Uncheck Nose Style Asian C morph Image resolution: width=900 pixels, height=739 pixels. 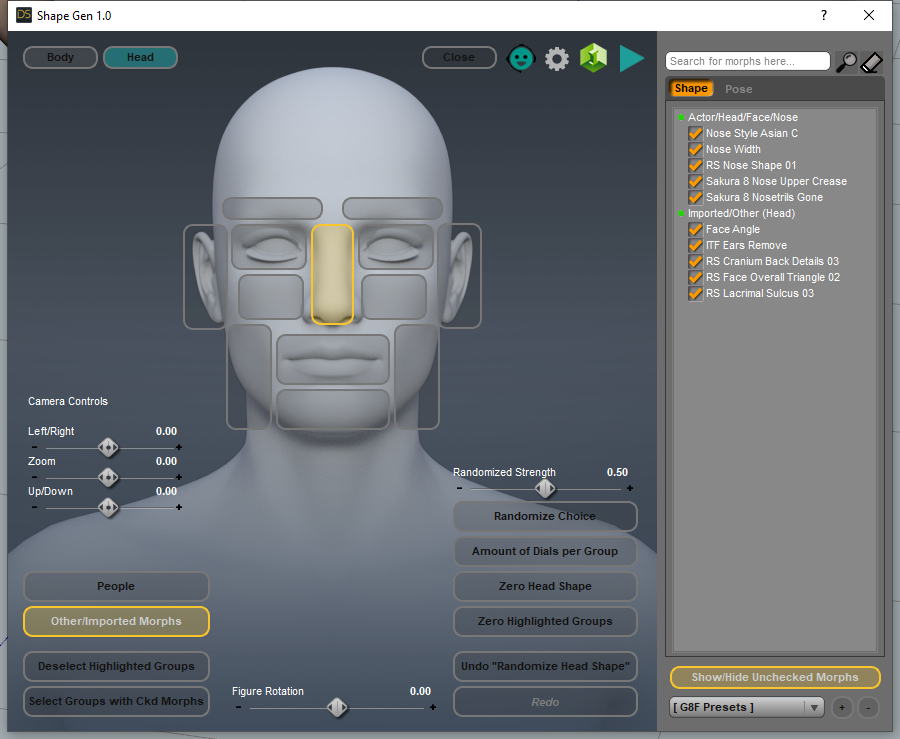[x=695, y=133]
